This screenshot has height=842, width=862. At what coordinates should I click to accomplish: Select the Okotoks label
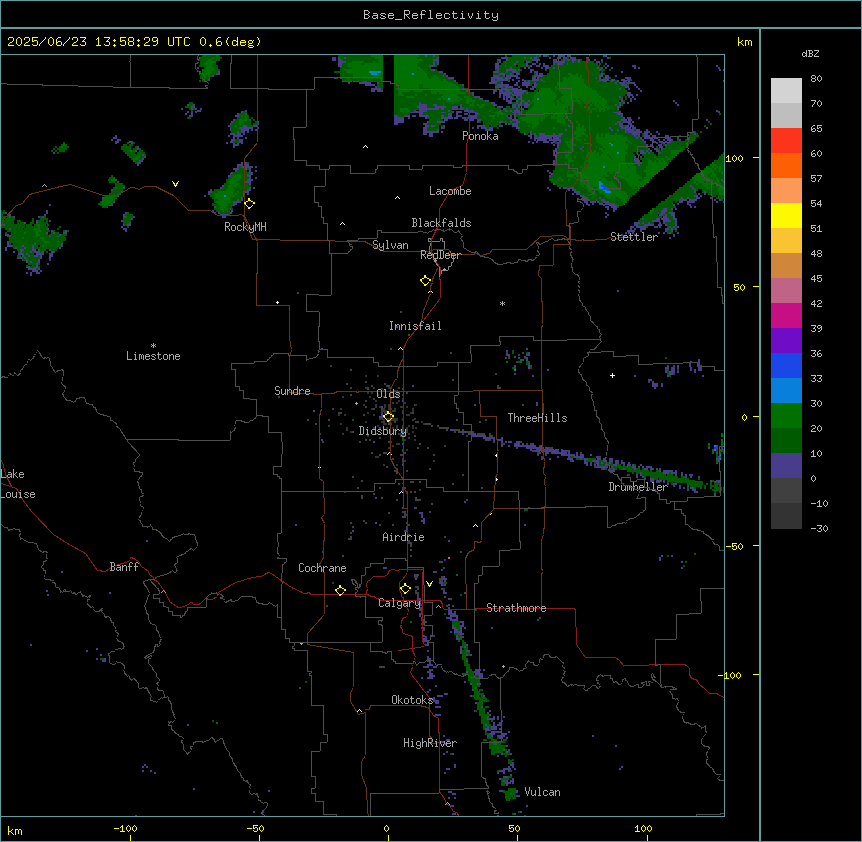(x=412, y=700)
